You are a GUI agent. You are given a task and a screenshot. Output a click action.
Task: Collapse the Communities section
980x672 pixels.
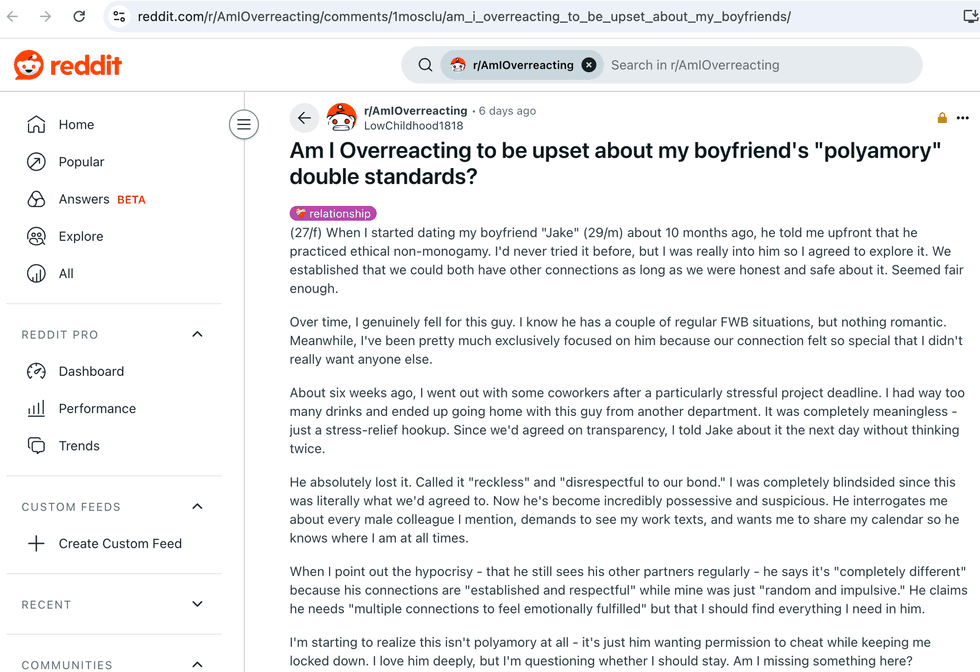pyautogui.click(x=198, y=664)
